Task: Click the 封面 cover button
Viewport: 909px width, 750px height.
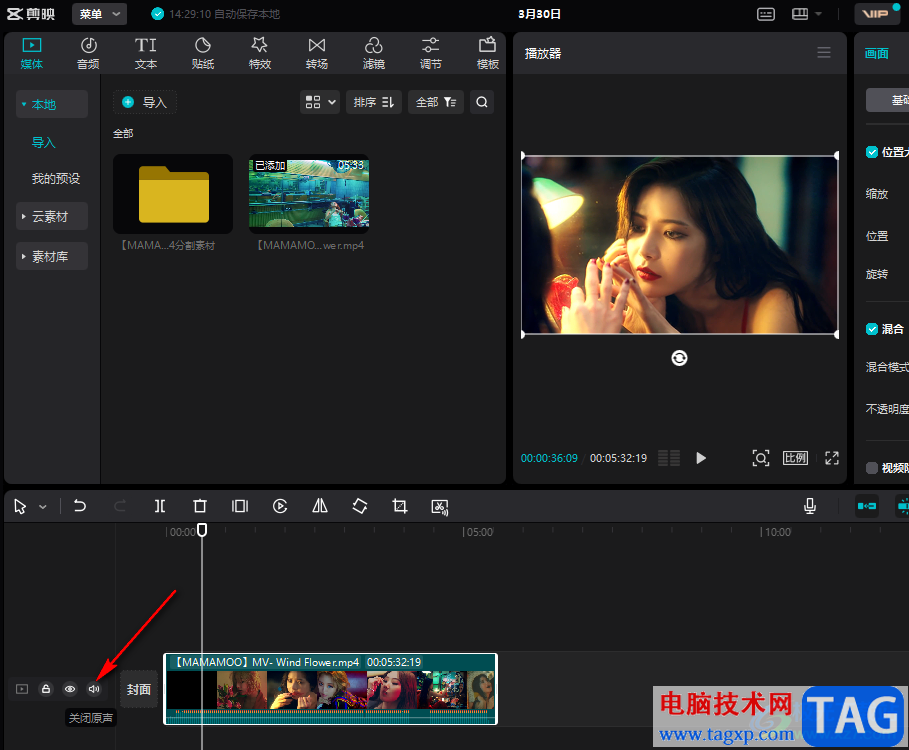Action: 138,689
